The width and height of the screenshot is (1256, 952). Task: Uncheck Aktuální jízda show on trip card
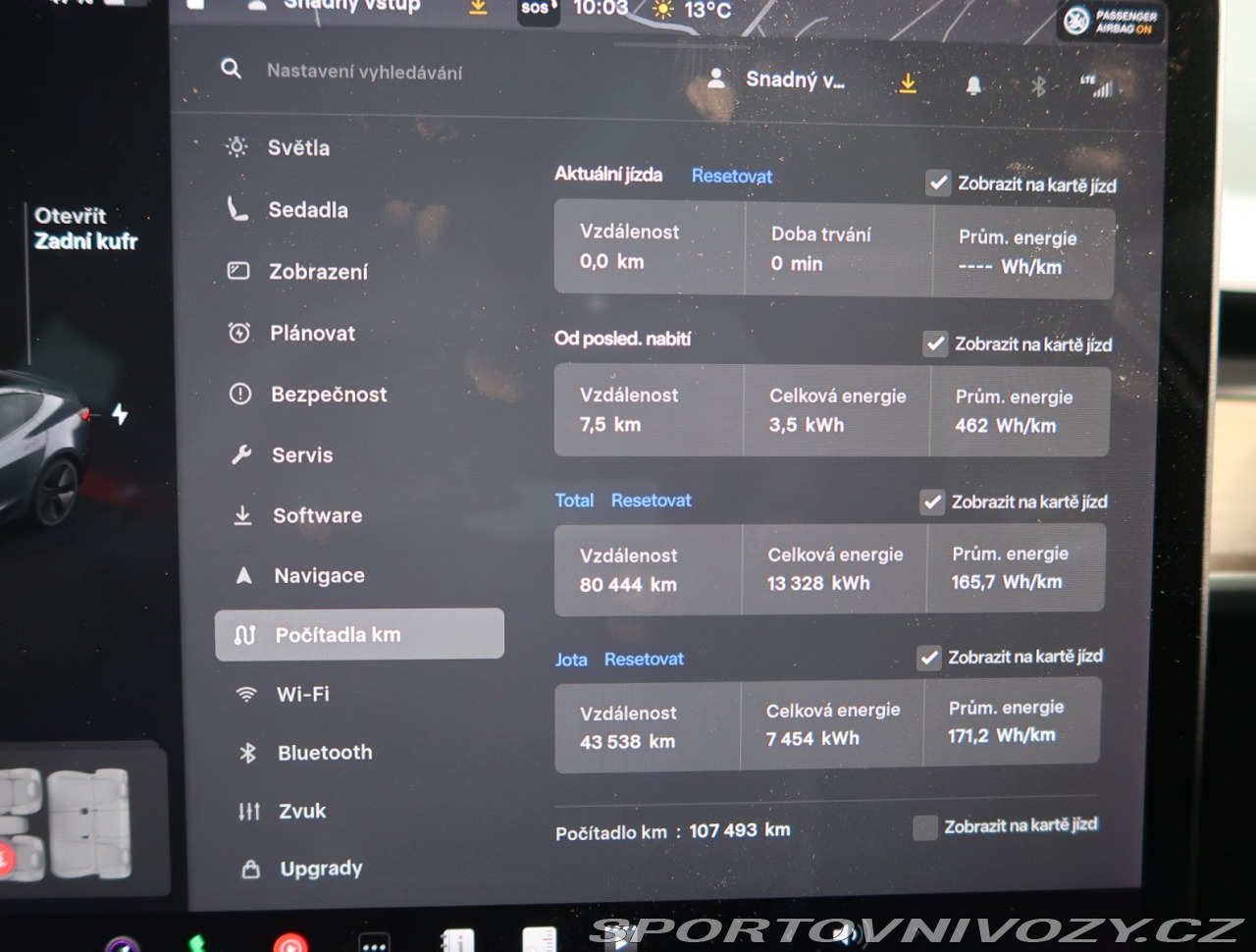(x=939, y=184)
